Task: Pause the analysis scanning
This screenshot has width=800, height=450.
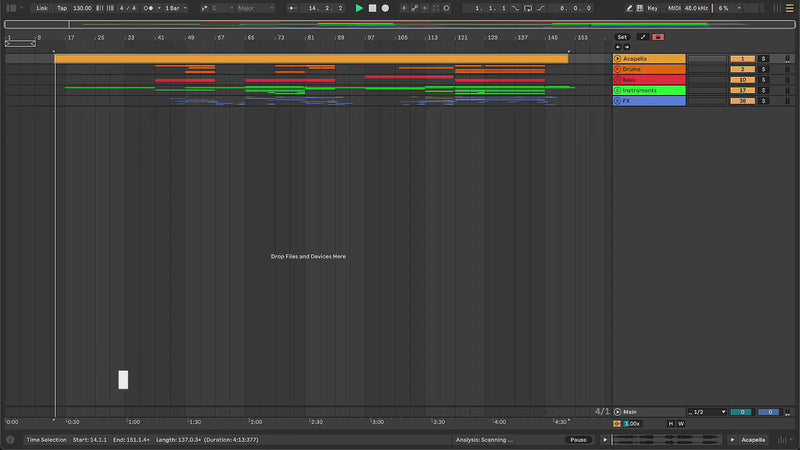Action: point(578,440)
